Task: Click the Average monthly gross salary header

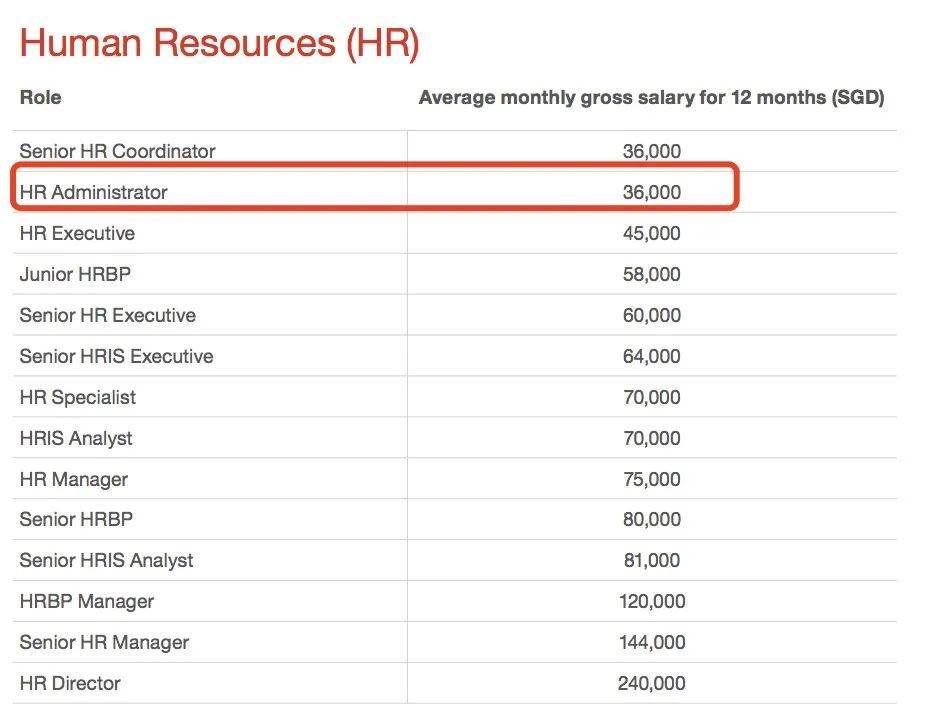Action: pyautogui.click(x=651, y=98)
